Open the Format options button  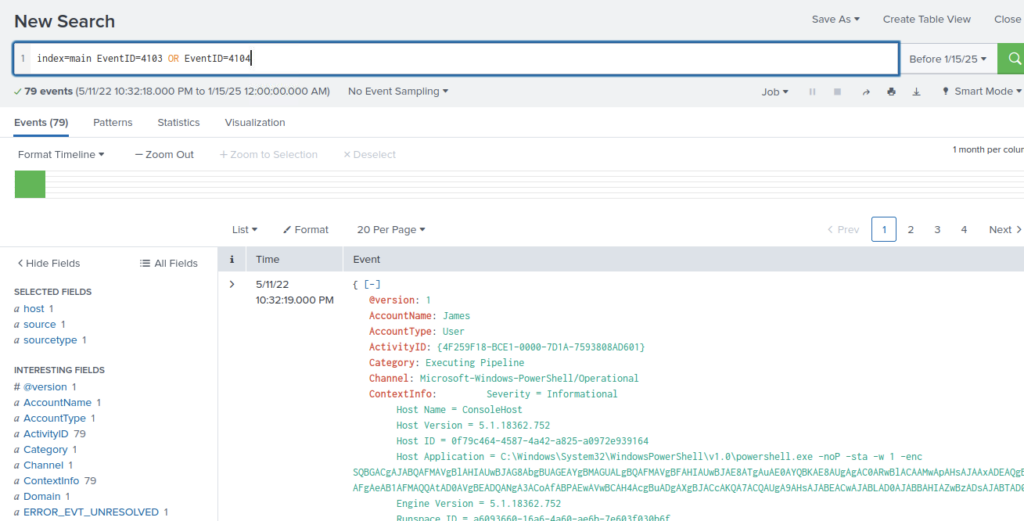tap(306, 230)
